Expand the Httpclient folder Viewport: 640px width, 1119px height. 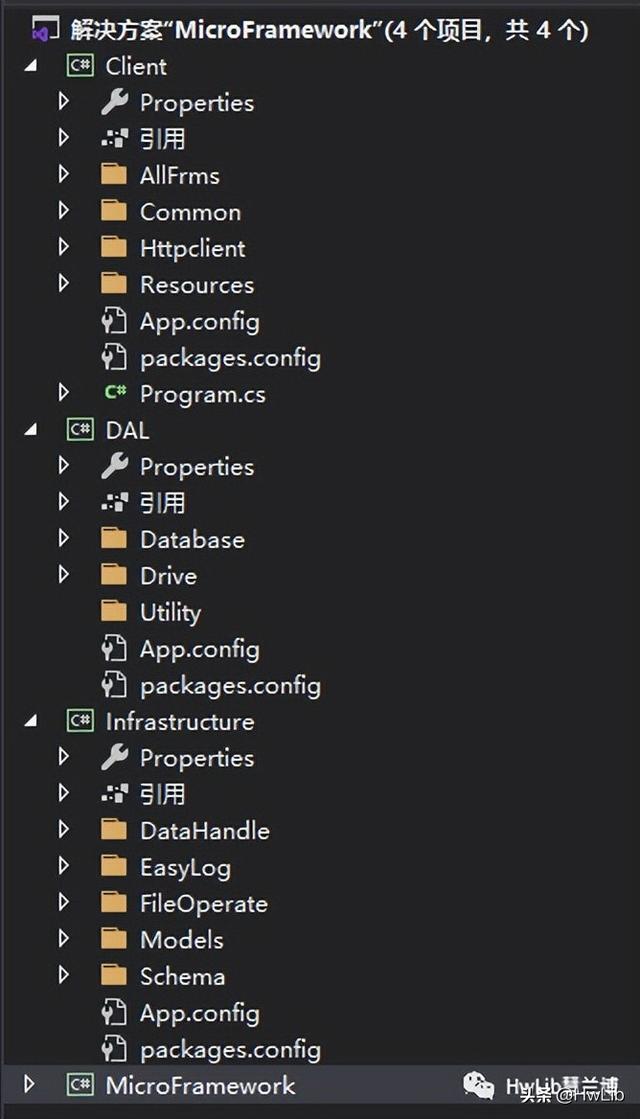pyautogui.click(x=64, y=248)
